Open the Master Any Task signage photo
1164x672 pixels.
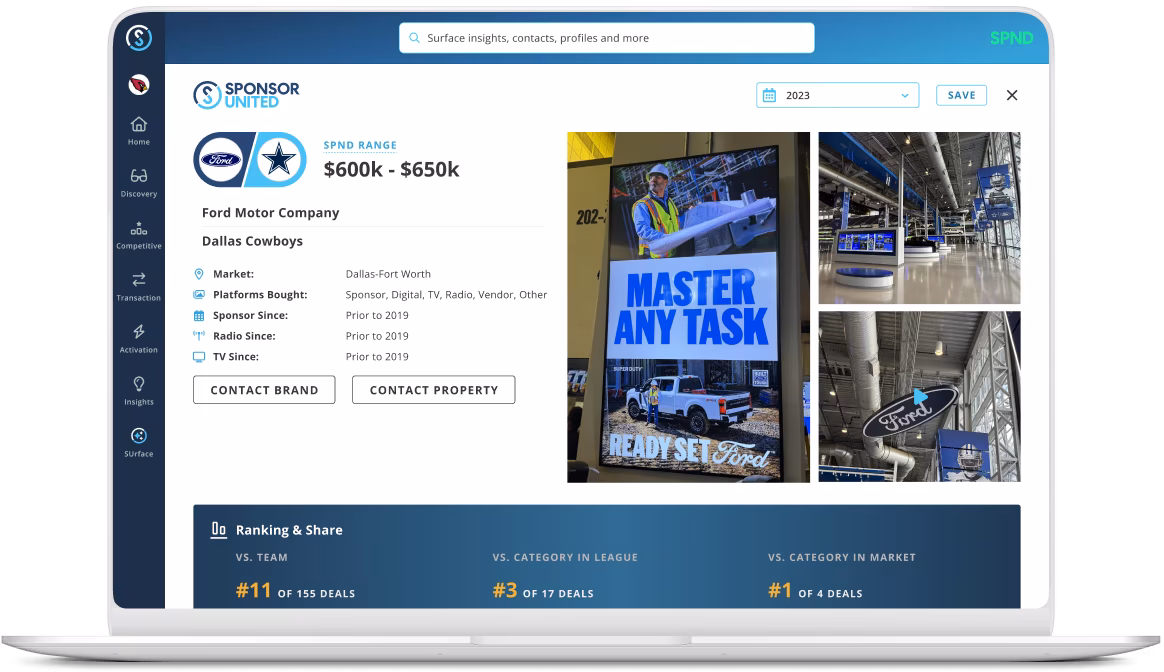tap(688, 307)
